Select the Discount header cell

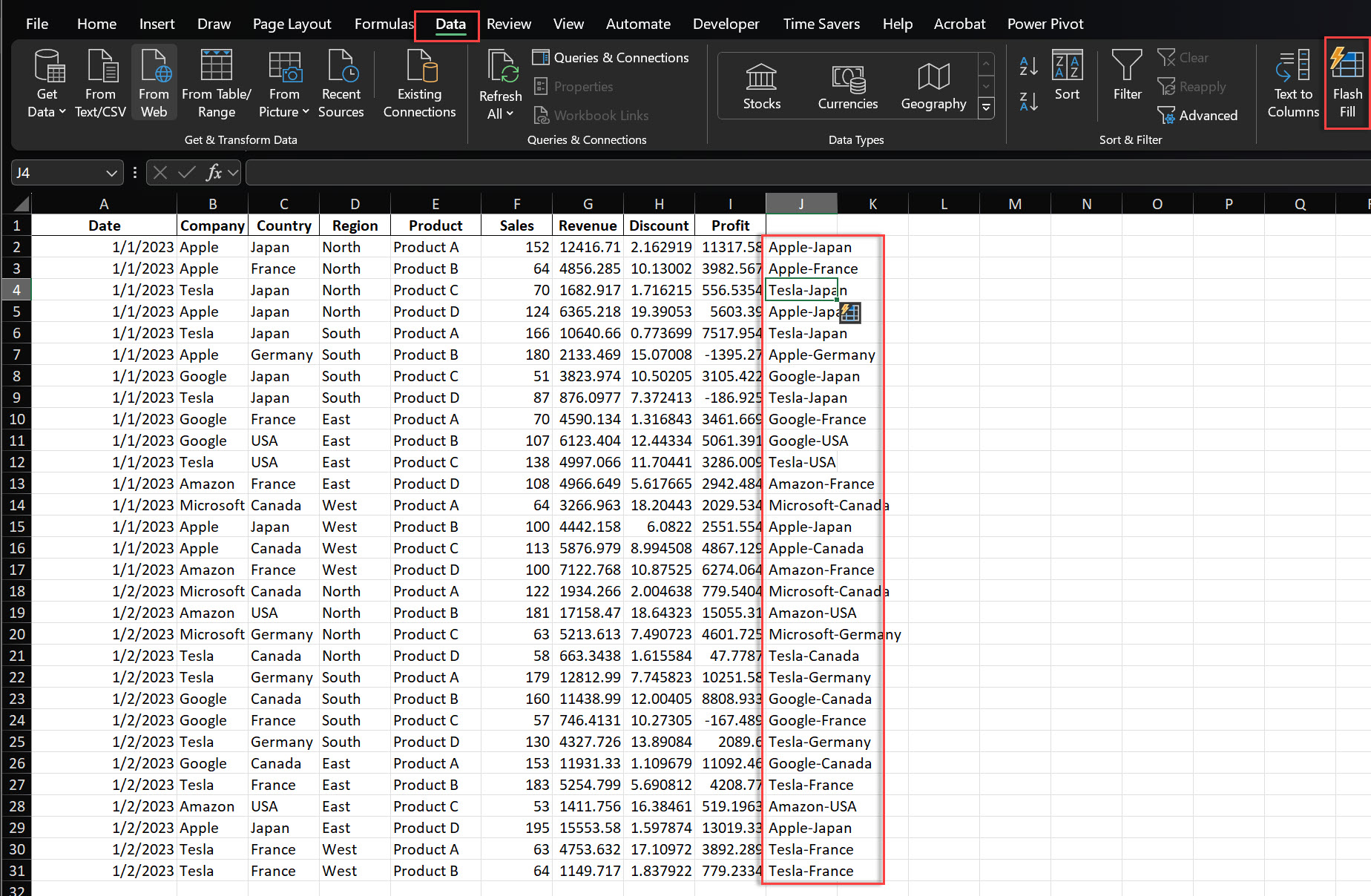[659, 225]
